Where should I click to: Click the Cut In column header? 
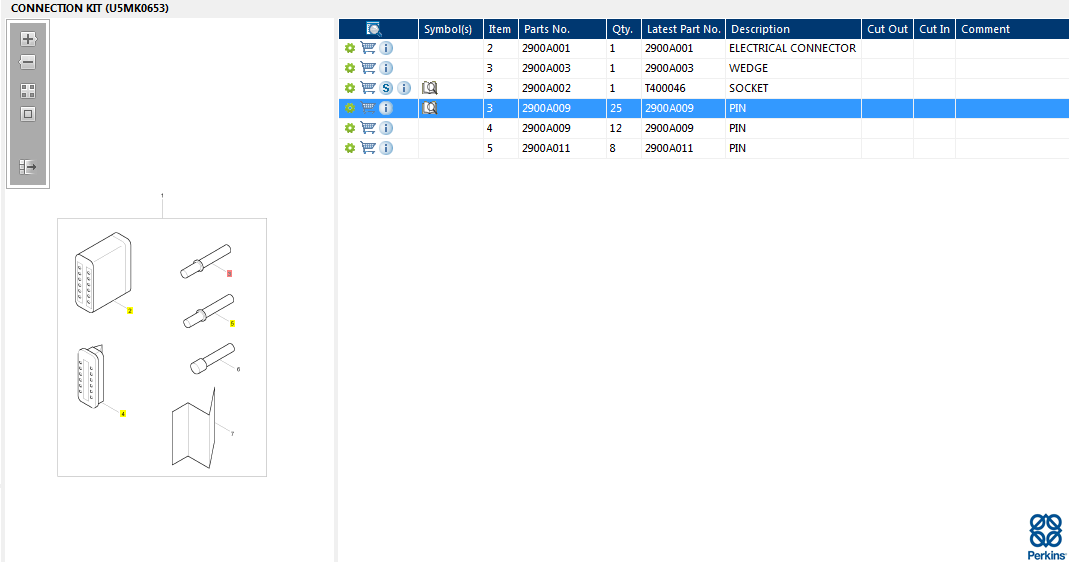(x=934, y=29)
